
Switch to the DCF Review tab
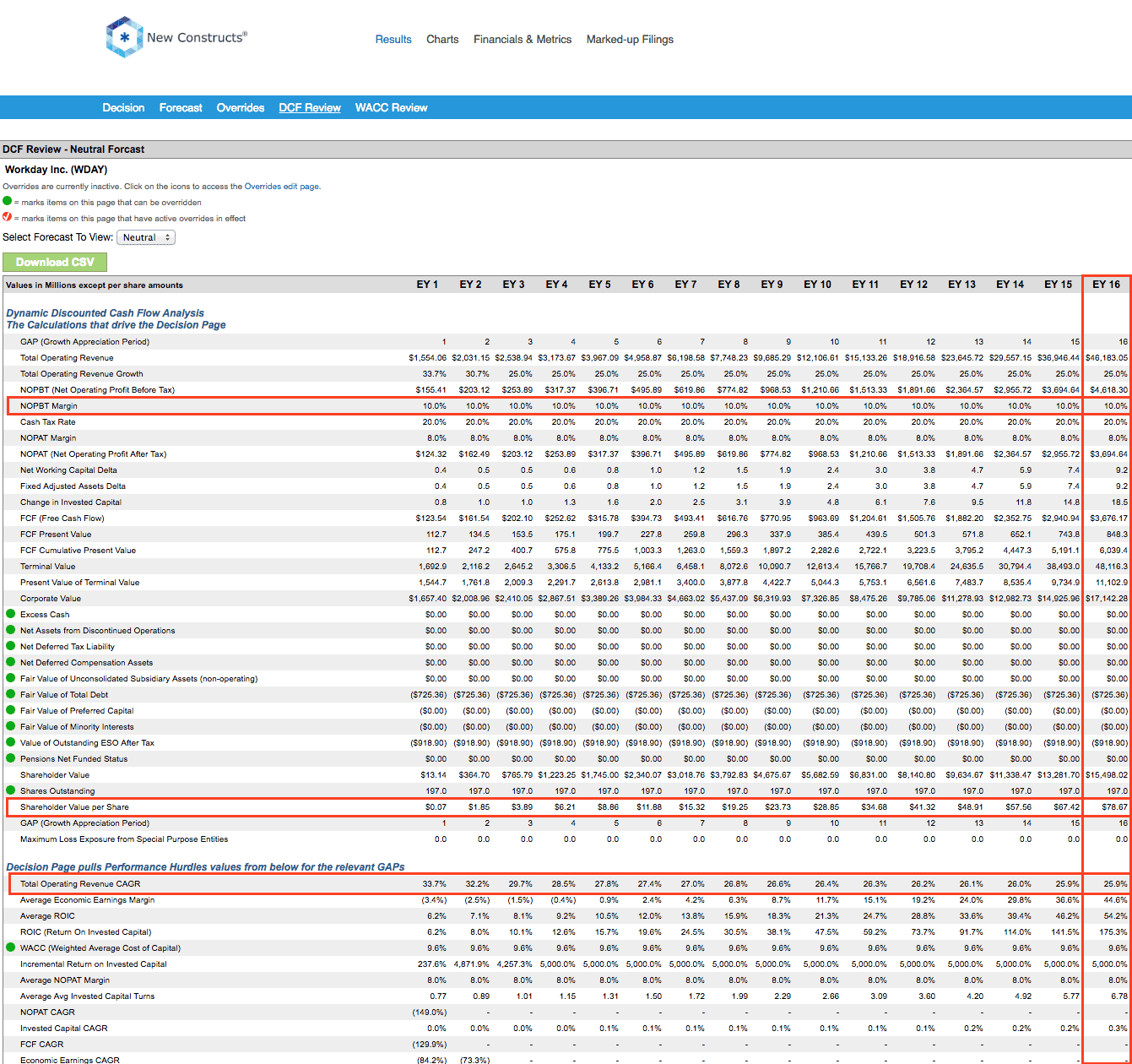pyautogui.click(x=310, y=108)
